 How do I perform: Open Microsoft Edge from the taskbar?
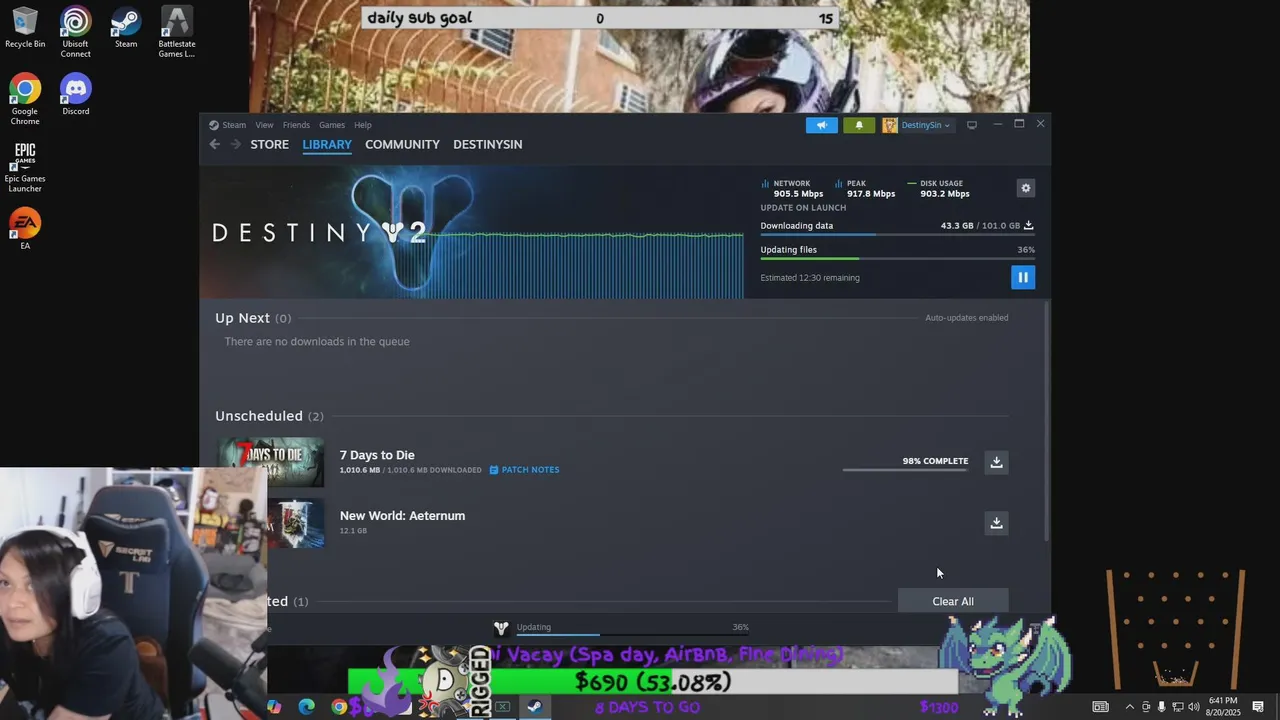[x=306, y=707]
